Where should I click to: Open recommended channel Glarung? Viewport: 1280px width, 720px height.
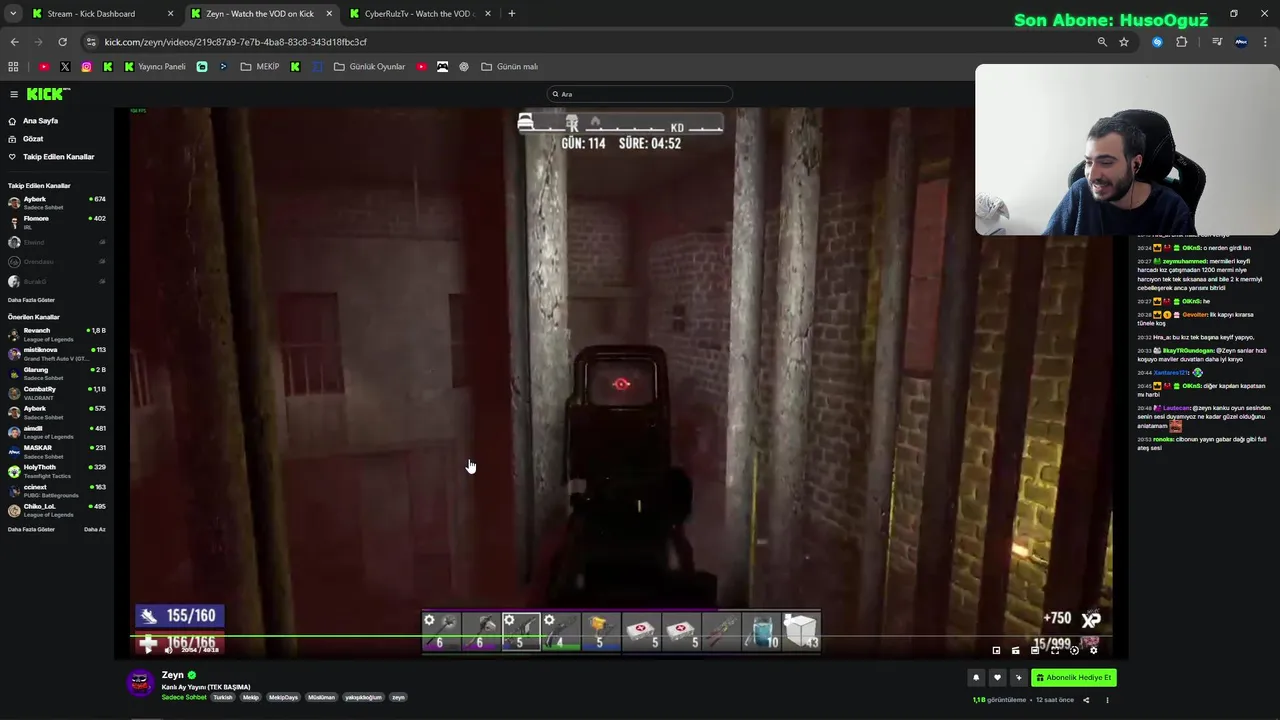point(57,373)
